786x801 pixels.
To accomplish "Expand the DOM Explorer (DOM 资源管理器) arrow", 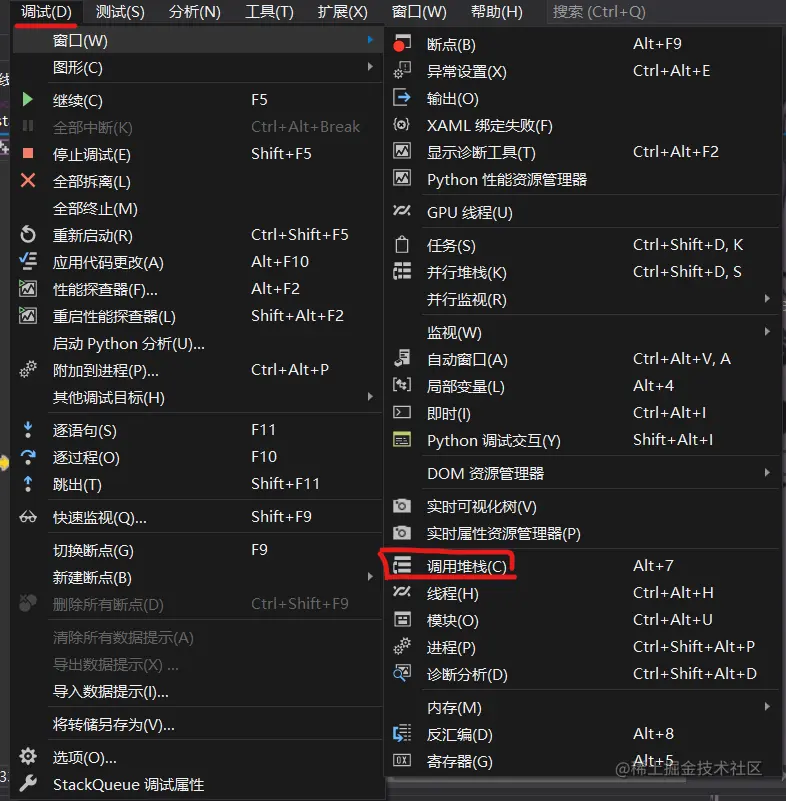I will coord(767,473).
